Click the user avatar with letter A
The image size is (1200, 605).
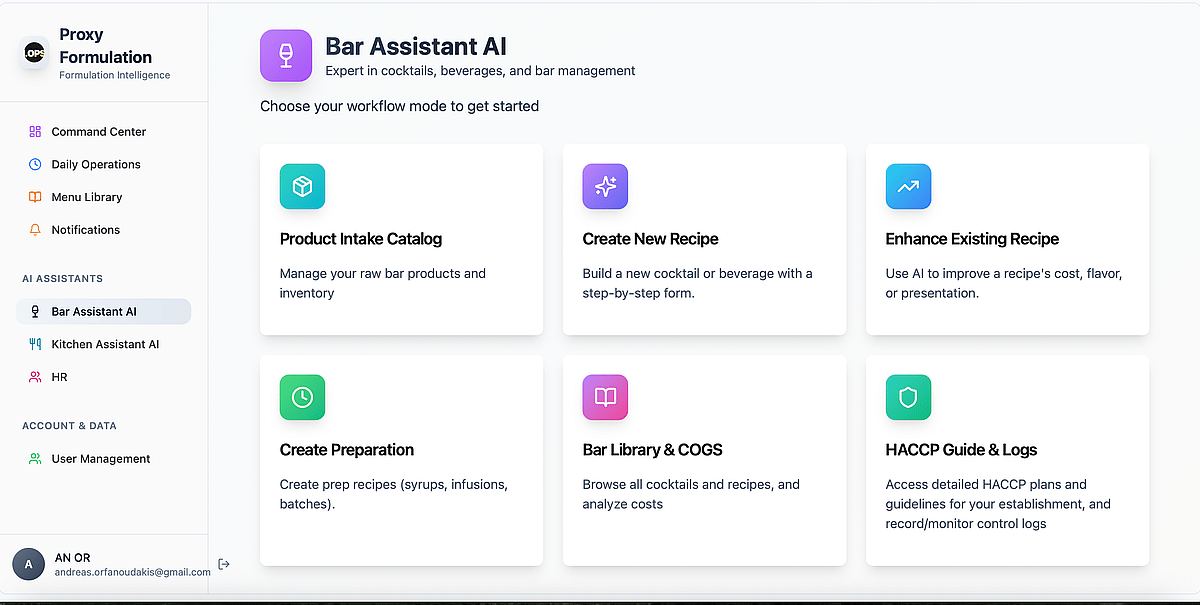tap(28, 564)
